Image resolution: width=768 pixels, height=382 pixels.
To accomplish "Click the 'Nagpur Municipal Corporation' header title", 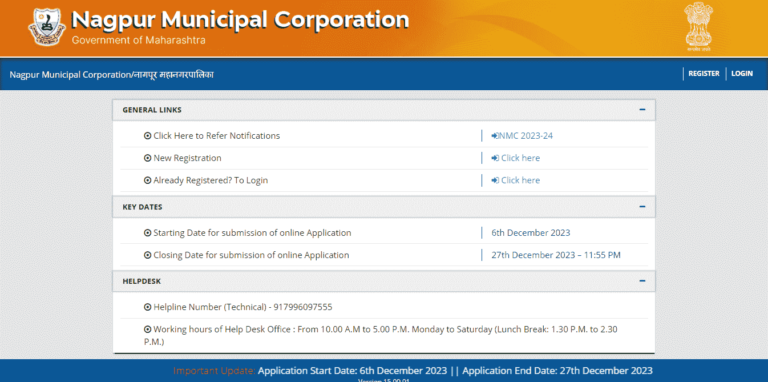I will 240,20.
